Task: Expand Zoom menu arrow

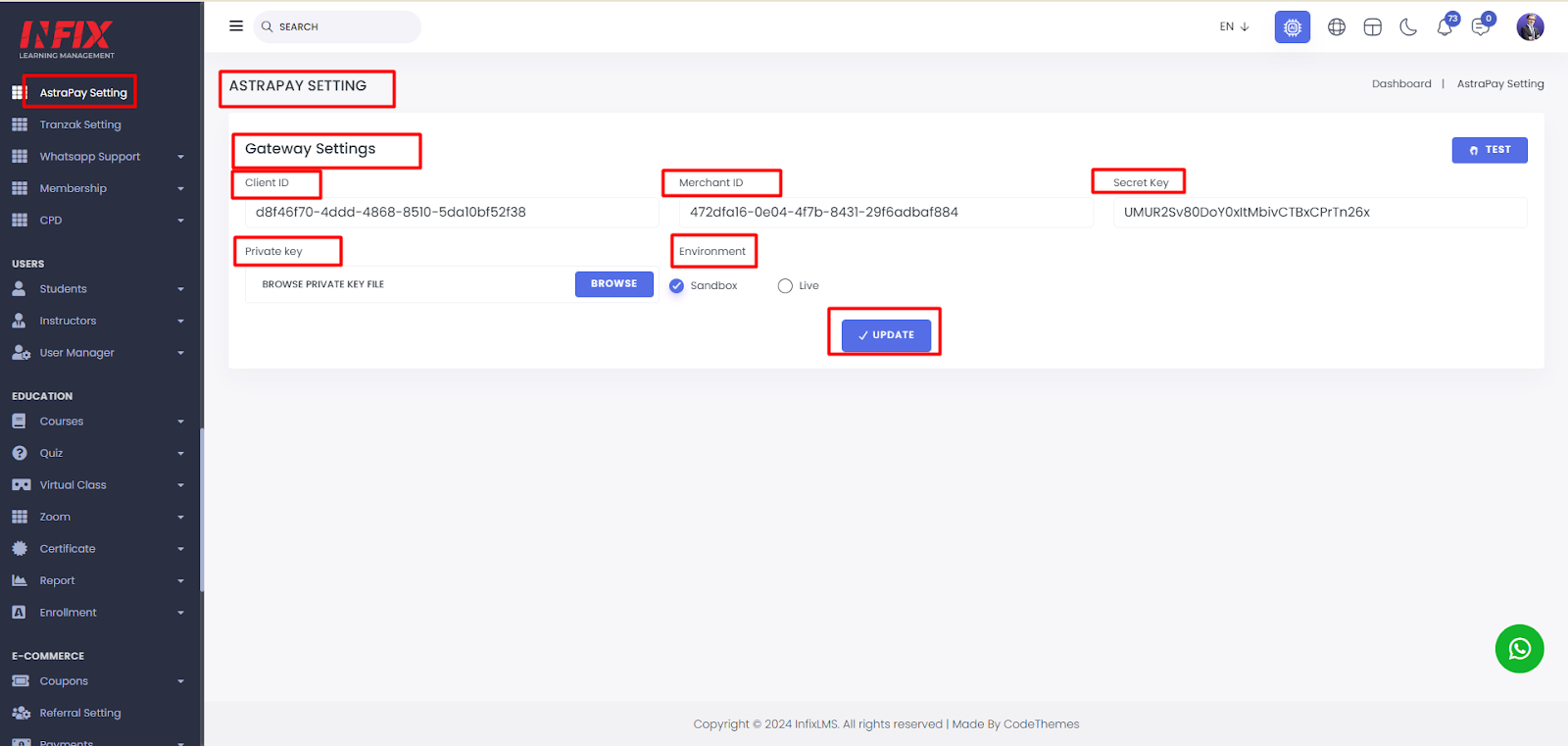Action: tap(180, 518)
